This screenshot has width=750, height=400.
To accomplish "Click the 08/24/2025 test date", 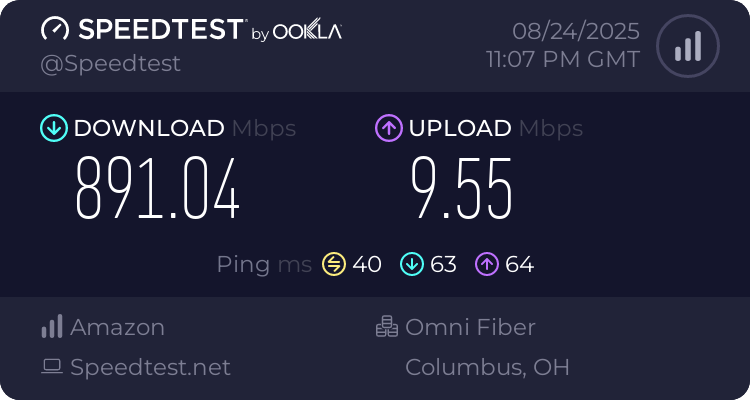I will (x=575, y=30).
